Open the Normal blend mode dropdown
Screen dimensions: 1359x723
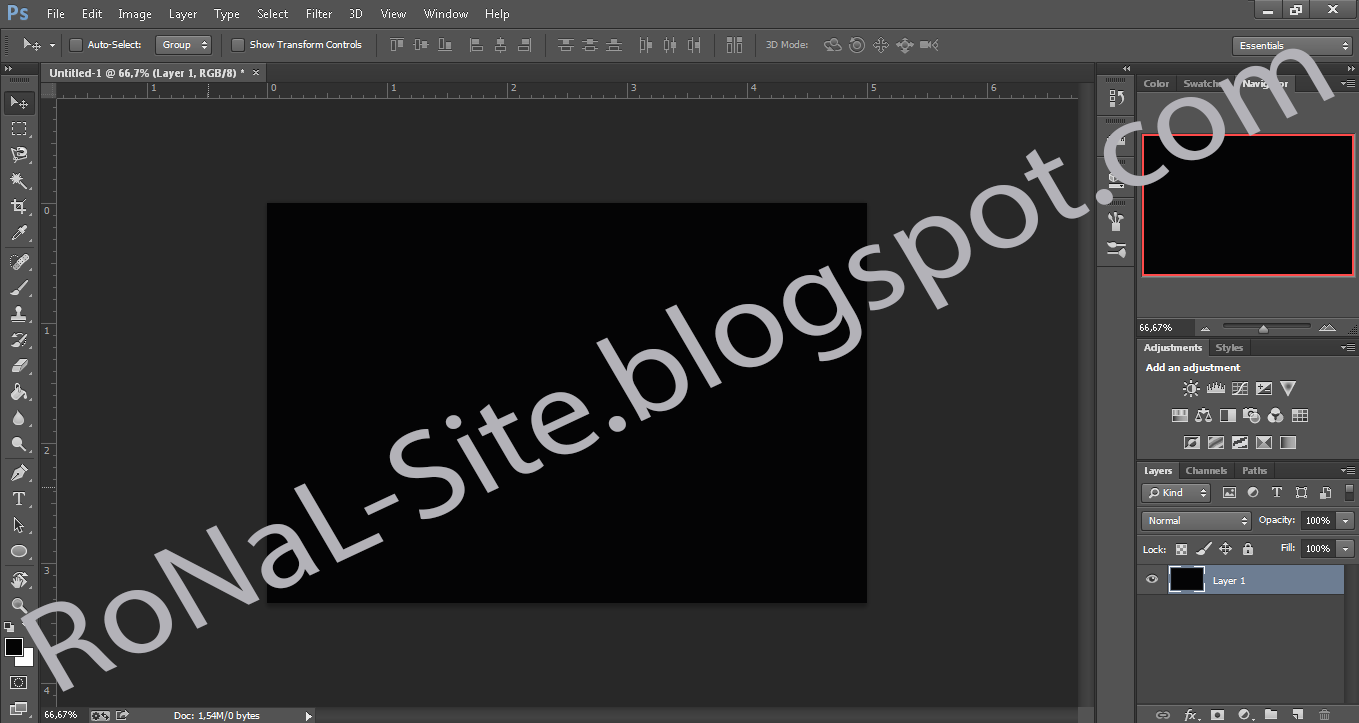1196,521
